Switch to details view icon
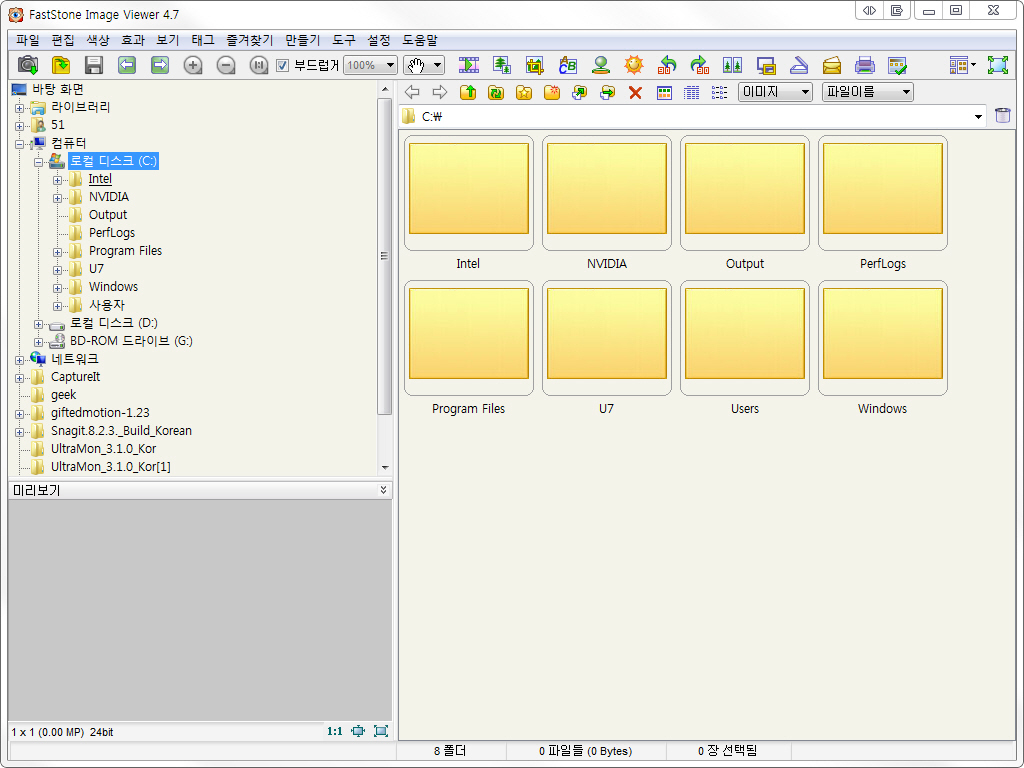The height and width of the screenshot is (768, 1024). (x=692, y=93)
